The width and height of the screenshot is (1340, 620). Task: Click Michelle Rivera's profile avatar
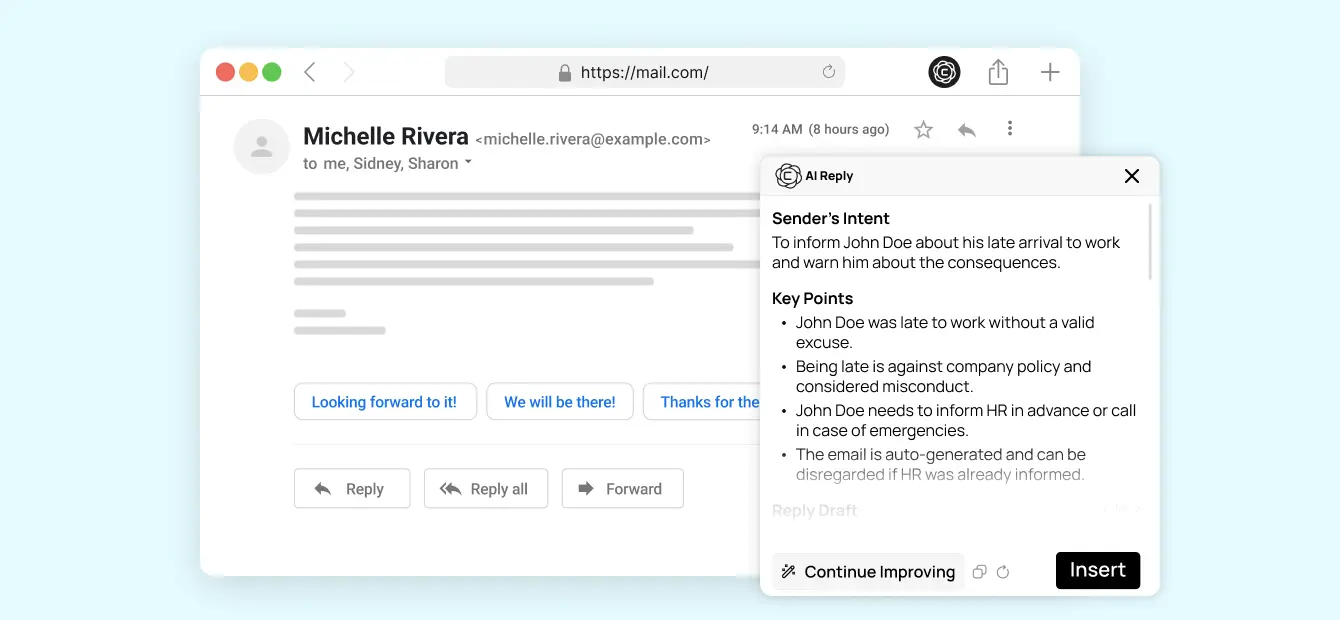262,147
